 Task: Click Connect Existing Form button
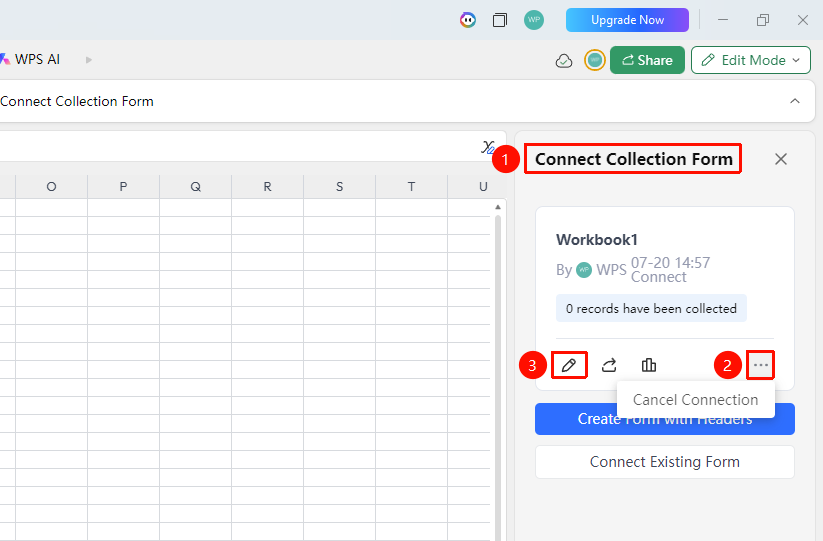pos(664,462)
